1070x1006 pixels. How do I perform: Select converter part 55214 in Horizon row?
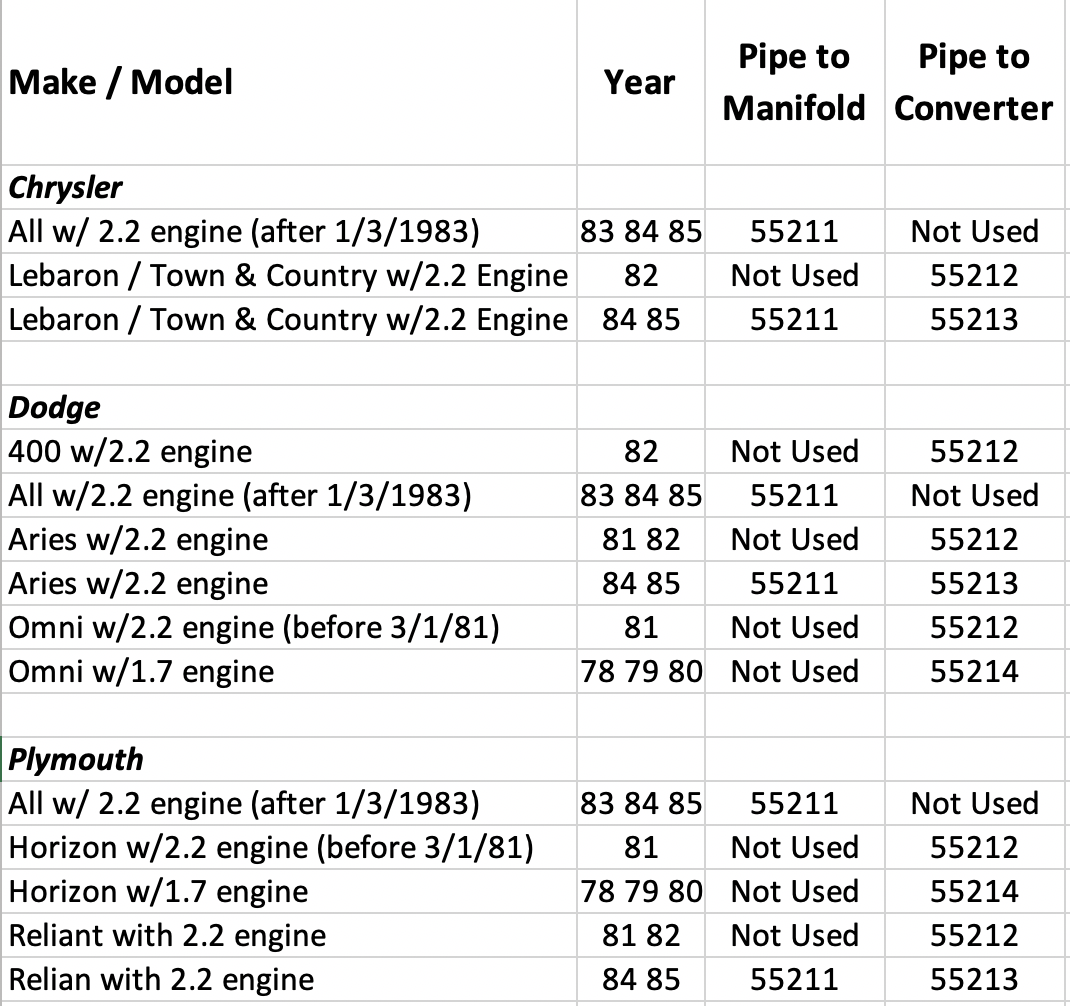pos(974,892)
